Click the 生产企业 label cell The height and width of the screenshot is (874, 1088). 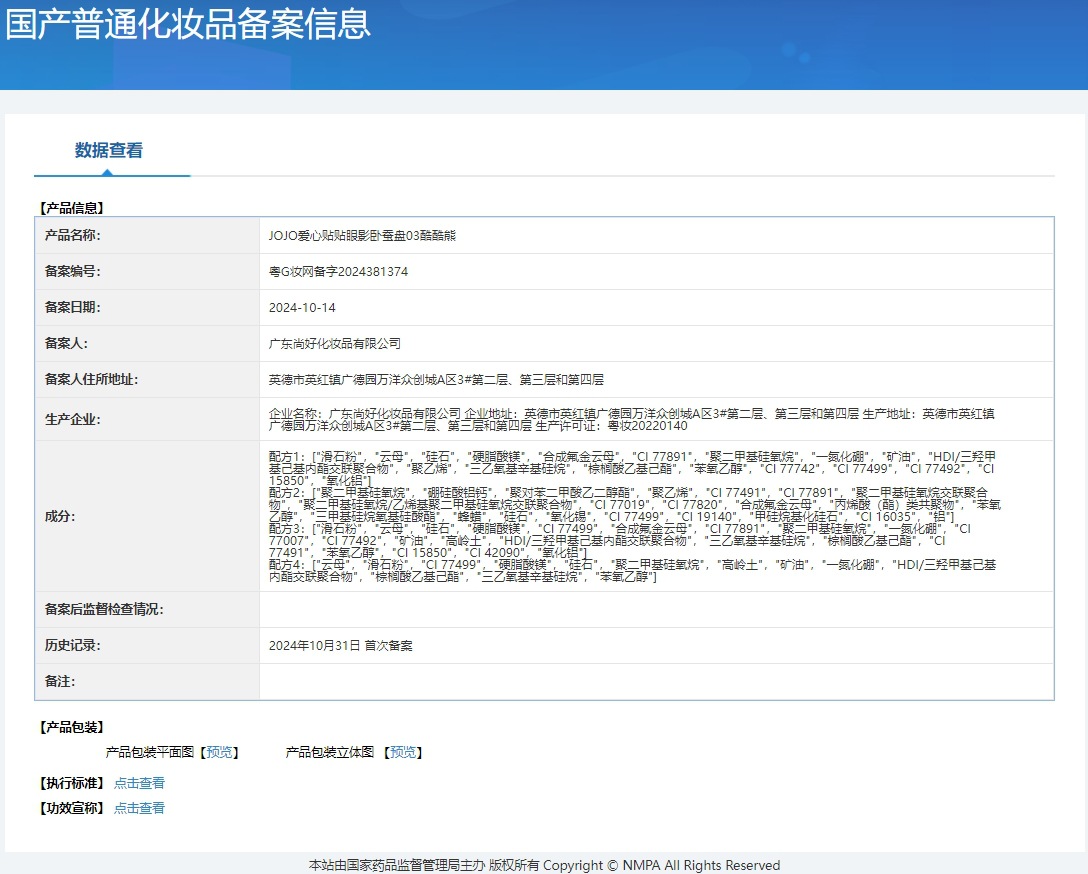[147, 420]
